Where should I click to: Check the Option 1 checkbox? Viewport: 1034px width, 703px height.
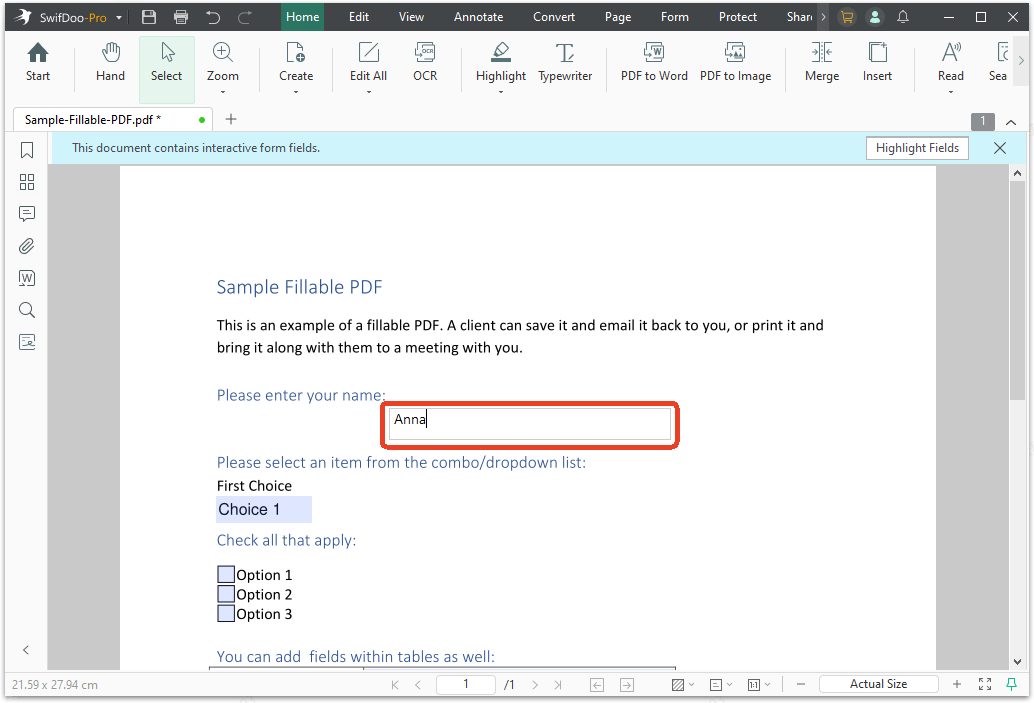(x=226, y=574)
